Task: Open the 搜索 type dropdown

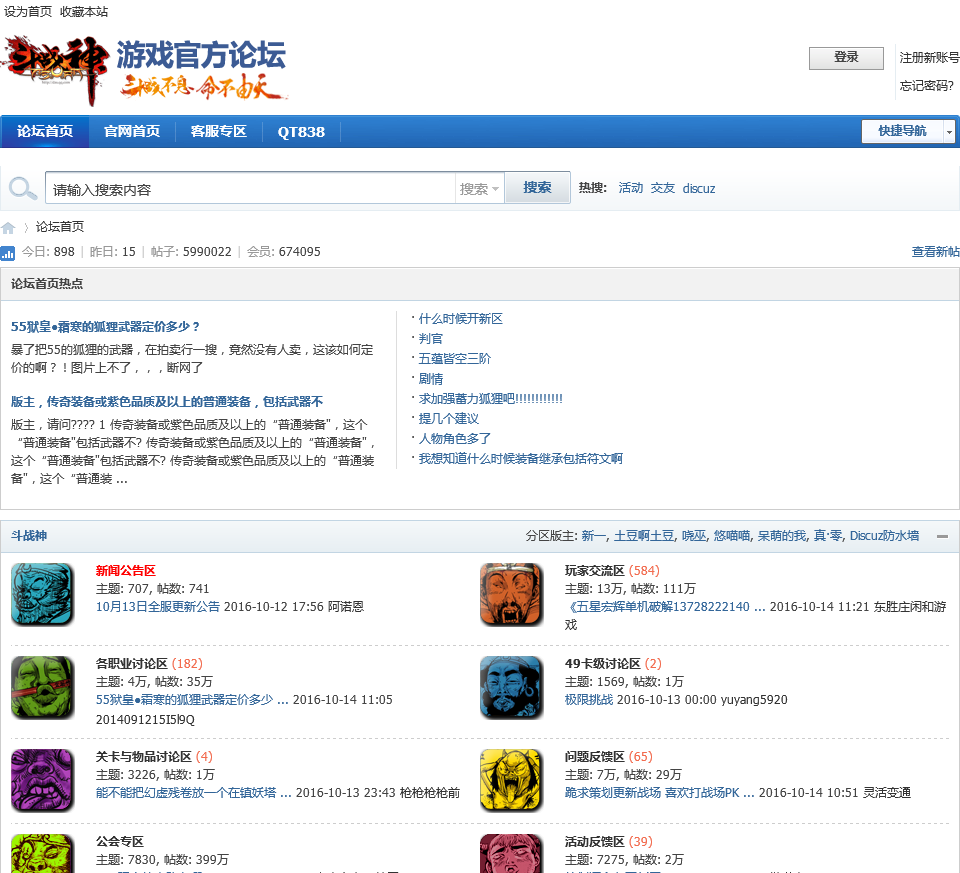Action: point(479,189)
